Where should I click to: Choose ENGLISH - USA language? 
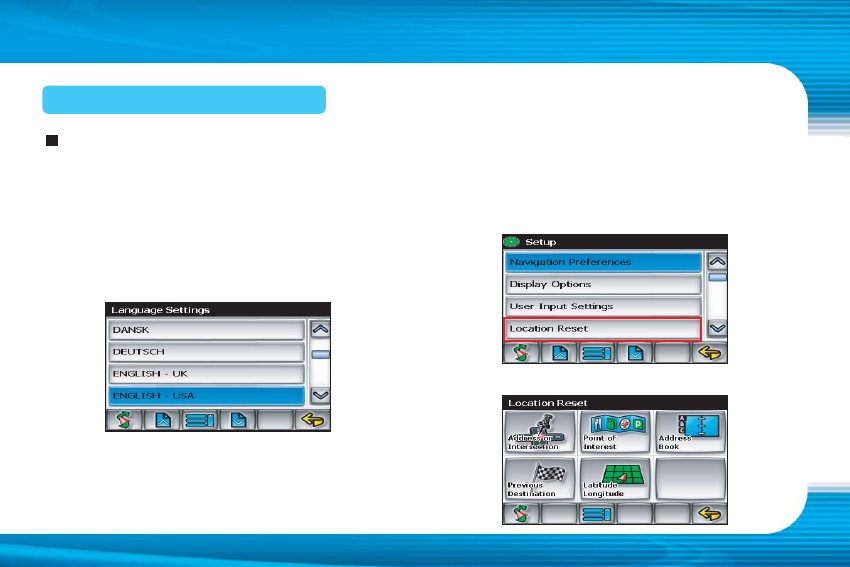point(207,396)
